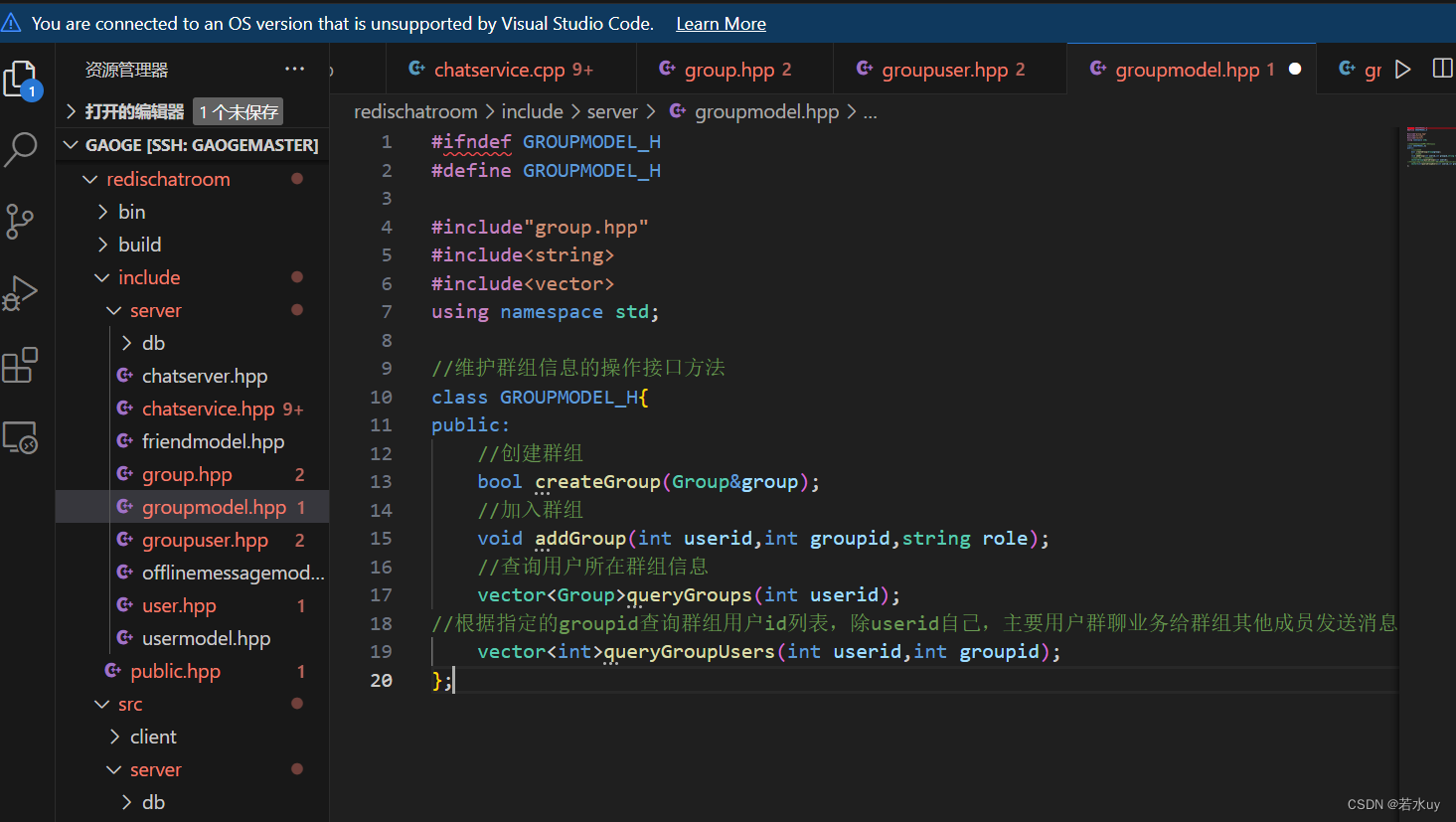
Task: Open the Run and Debug view
Action: [20, 292]
